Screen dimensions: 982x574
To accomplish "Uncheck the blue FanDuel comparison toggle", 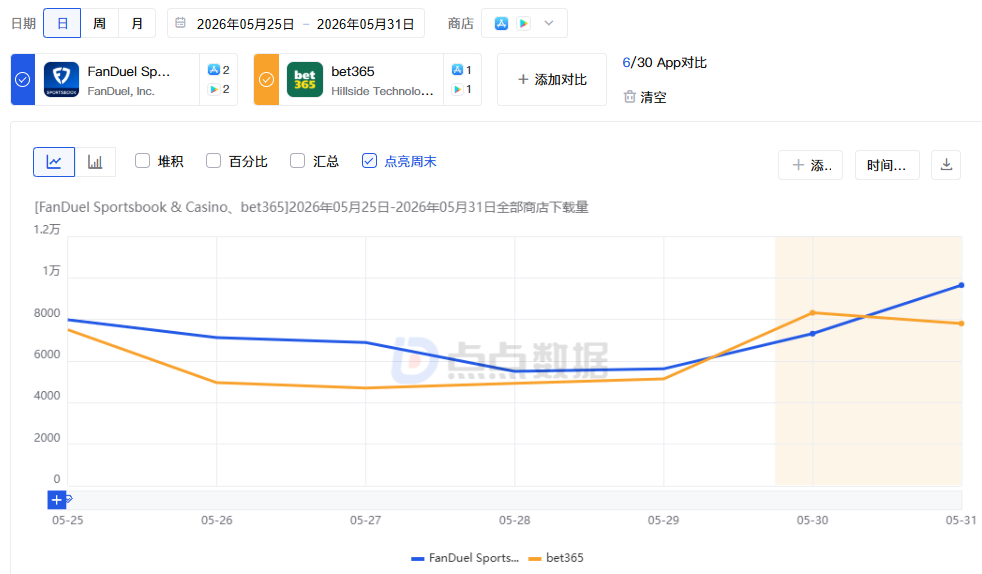I will (23, 79).
